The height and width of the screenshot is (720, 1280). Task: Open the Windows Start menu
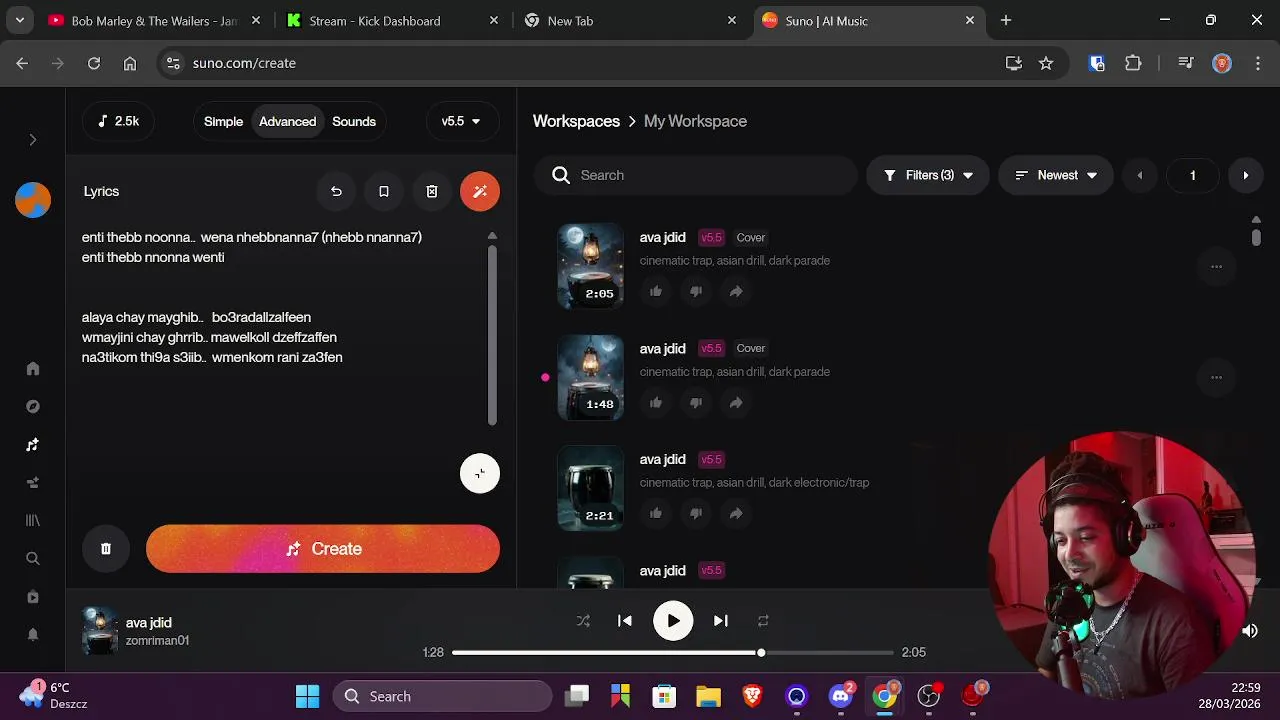coord(307,696)
